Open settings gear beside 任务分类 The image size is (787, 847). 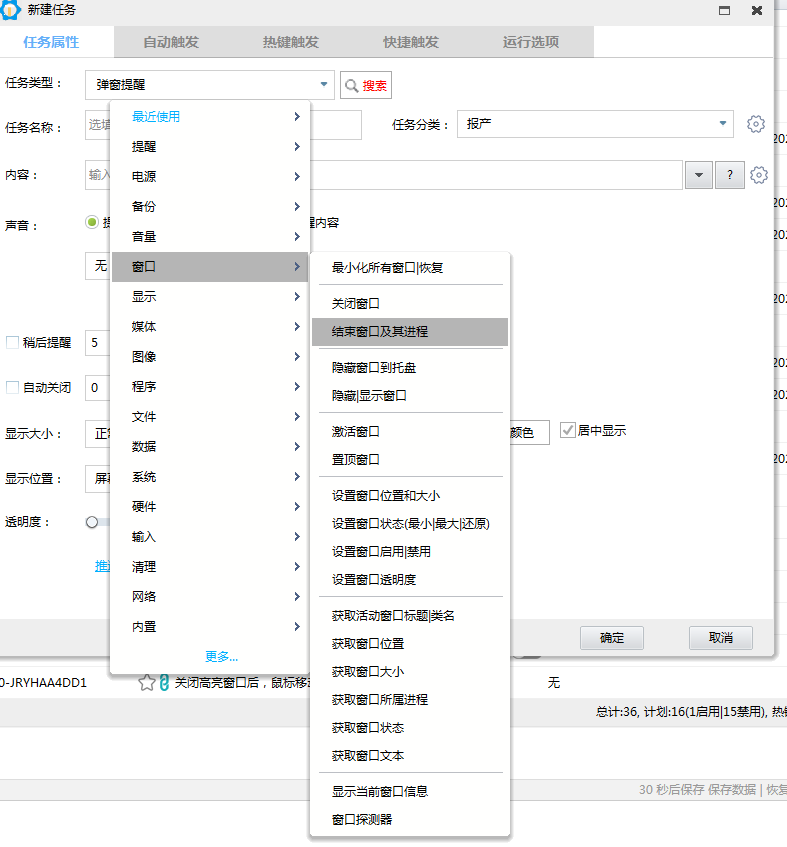pos(756,124)
